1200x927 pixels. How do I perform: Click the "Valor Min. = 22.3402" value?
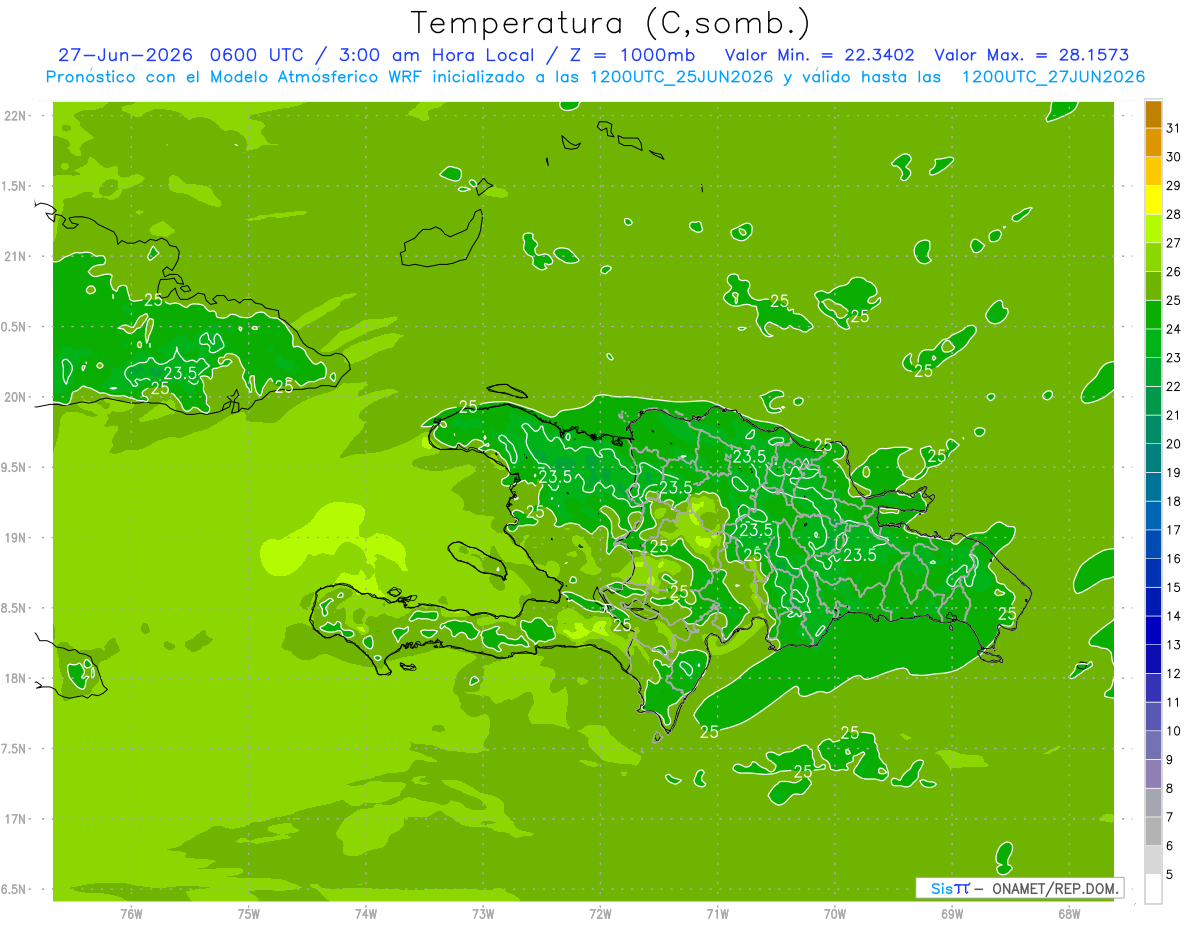pos(819,55)
